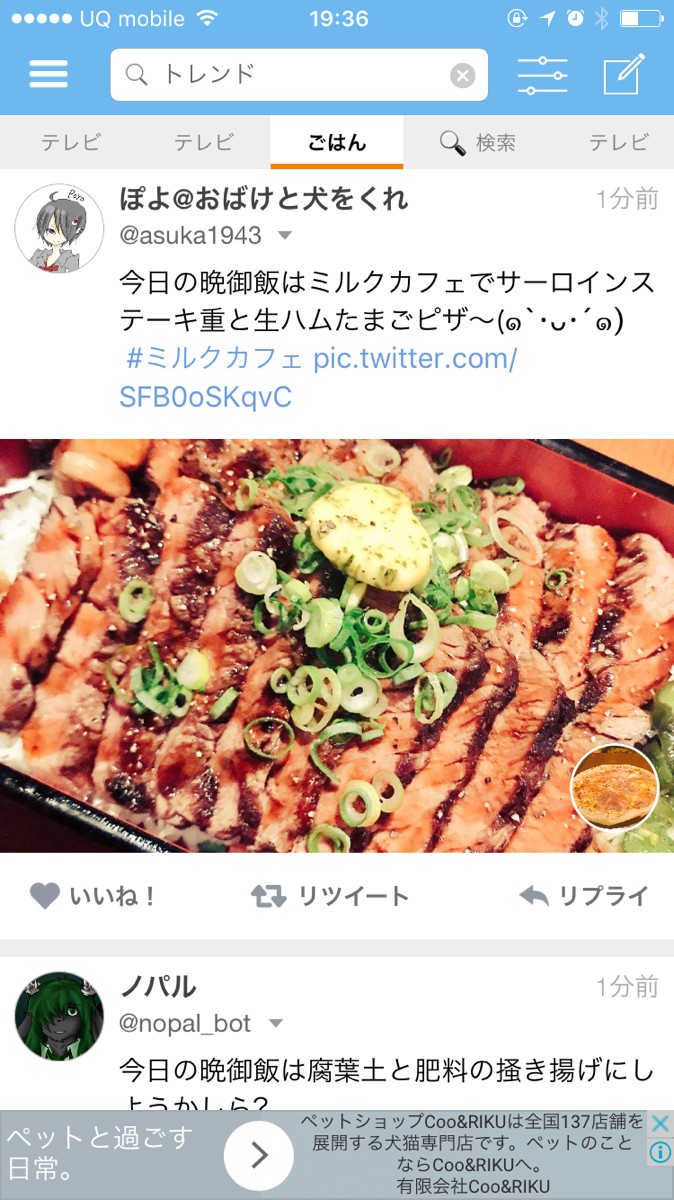Expand dropdown arrow next to @nopal_bot
674x1200 pixels.
pyautogui.click(x=276, y=1023)
